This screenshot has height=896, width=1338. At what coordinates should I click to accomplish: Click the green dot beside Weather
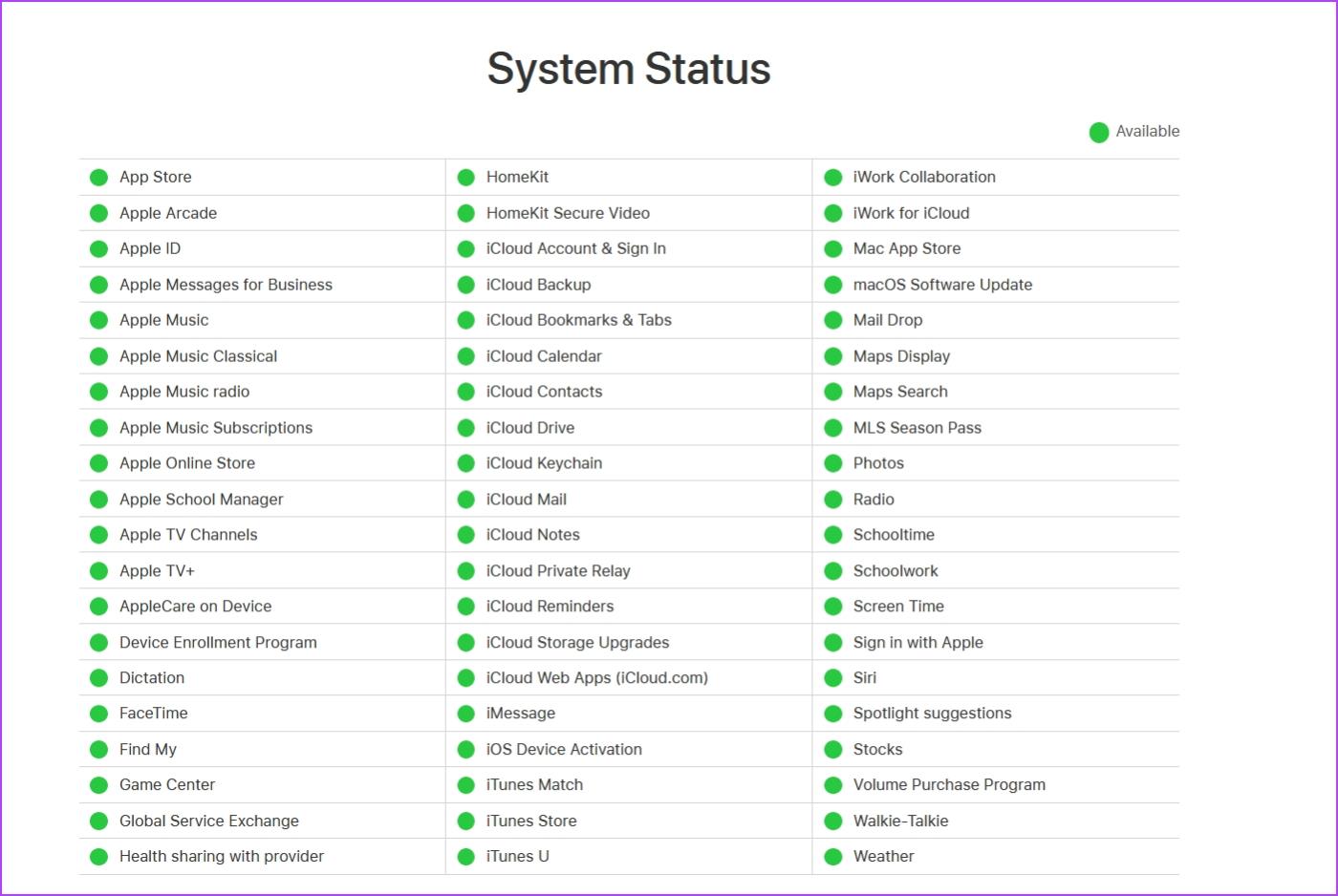coord(832,857)
